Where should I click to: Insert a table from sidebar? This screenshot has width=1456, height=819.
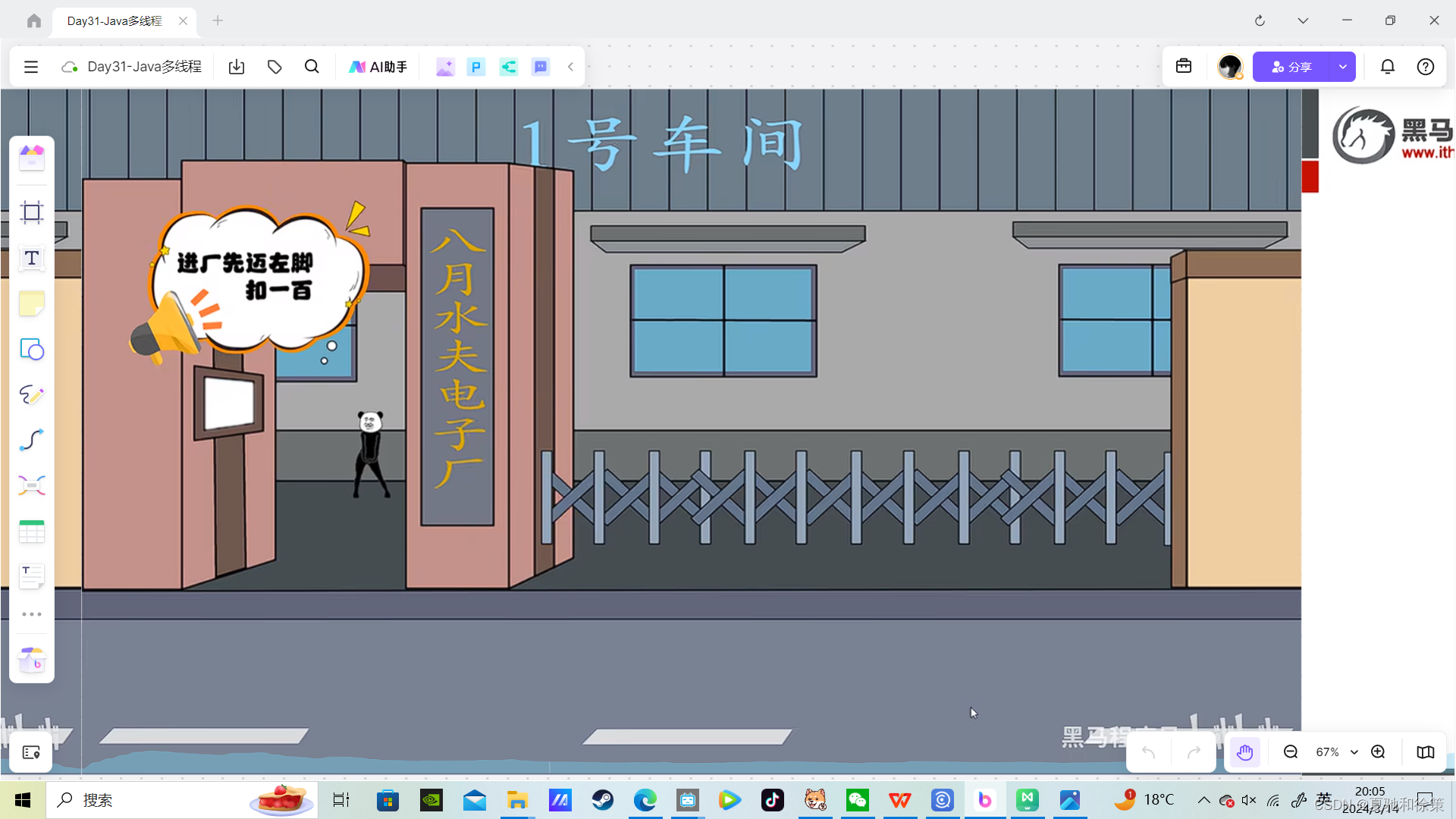click(31, 531)
